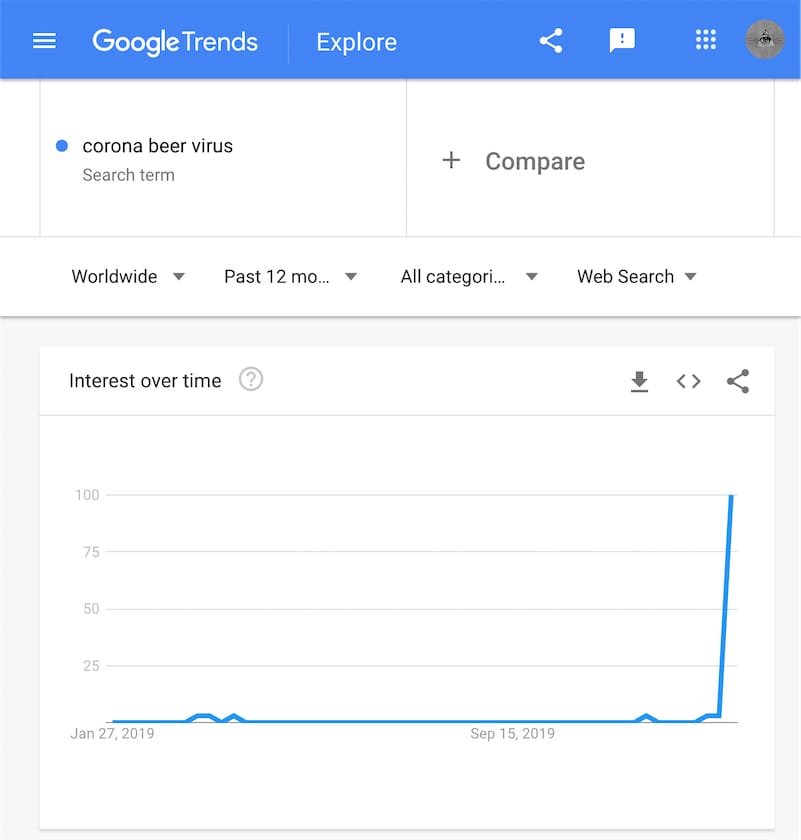Open Interest over time help tooltip
Screen dimensions: 801x840
pyautogui.click(x=251, y=380)
